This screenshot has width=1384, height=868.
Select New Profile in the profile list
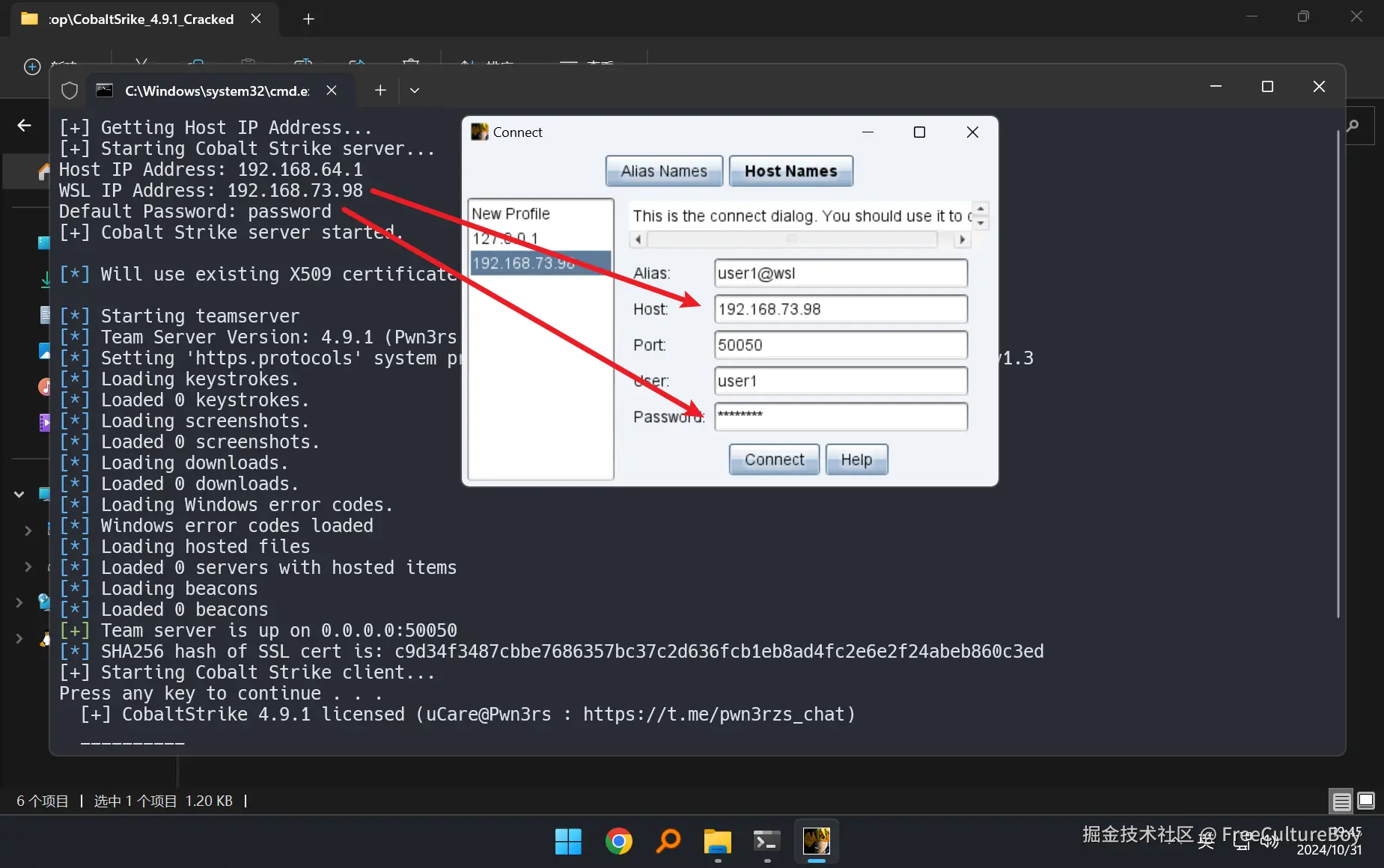click(x=540, y=213)
